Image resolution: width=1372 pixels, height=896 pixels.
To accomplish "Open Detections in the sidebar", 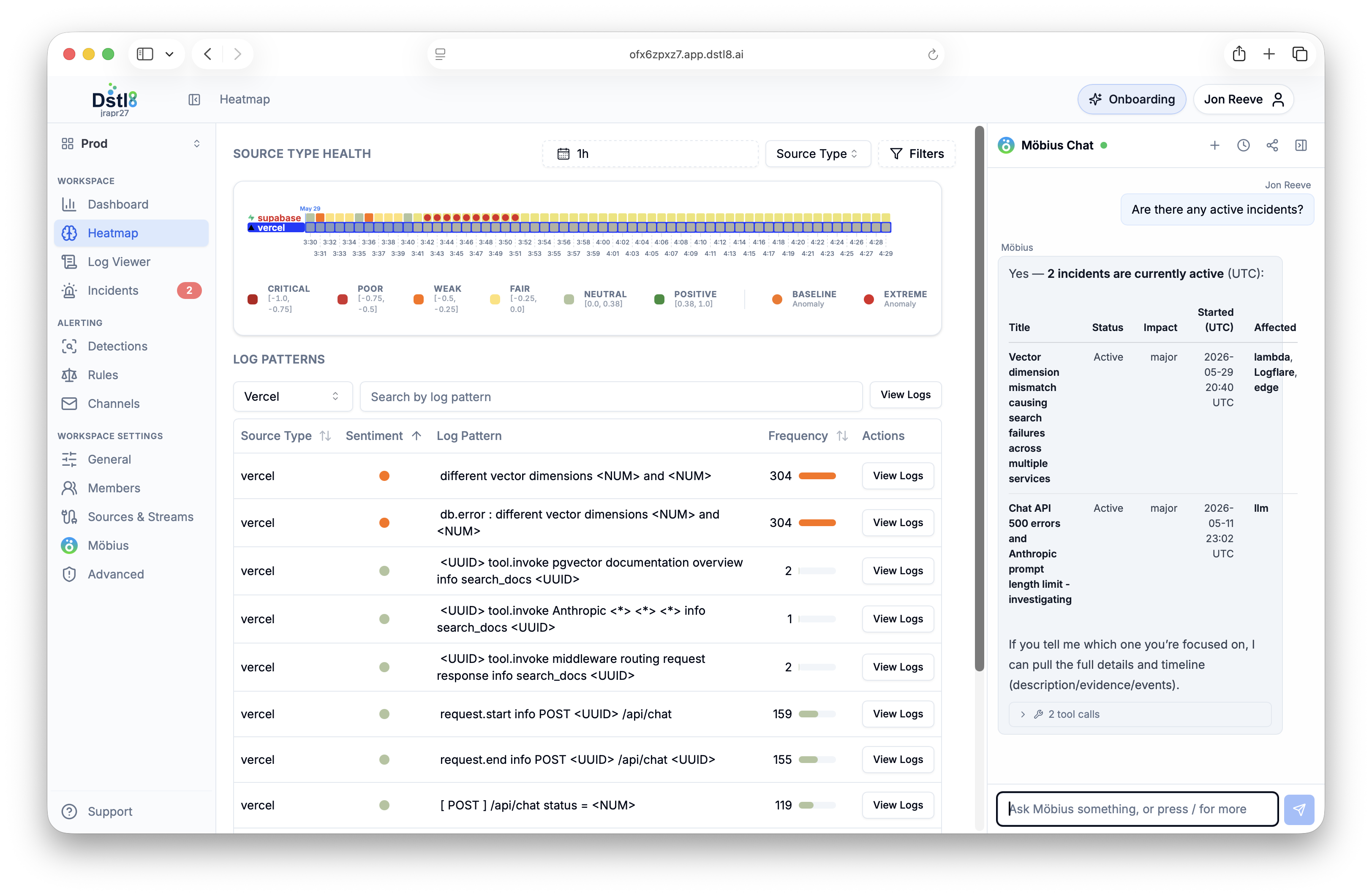I will coord(131,346).
